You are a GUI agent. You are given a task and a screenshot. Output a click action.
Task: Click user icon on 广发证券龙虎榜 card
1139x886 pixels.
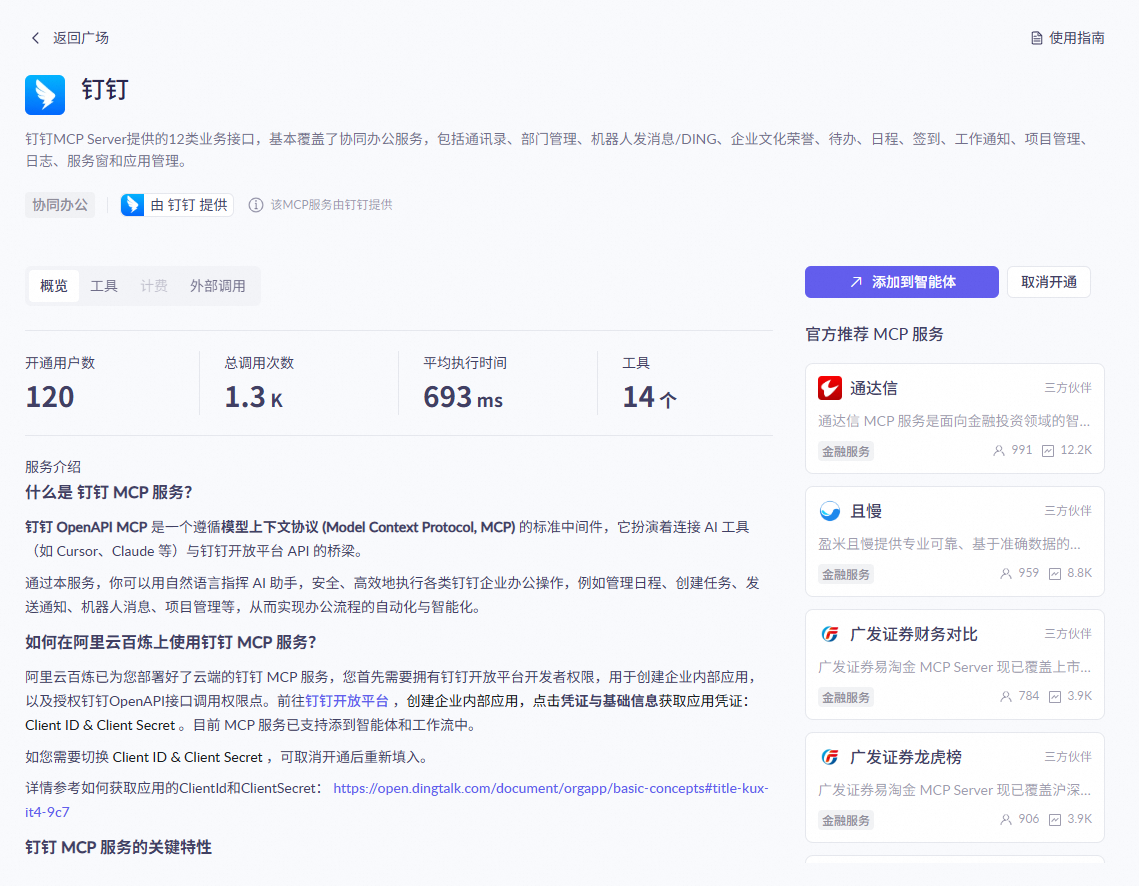pyautogui.click(x=1006, y=819)
